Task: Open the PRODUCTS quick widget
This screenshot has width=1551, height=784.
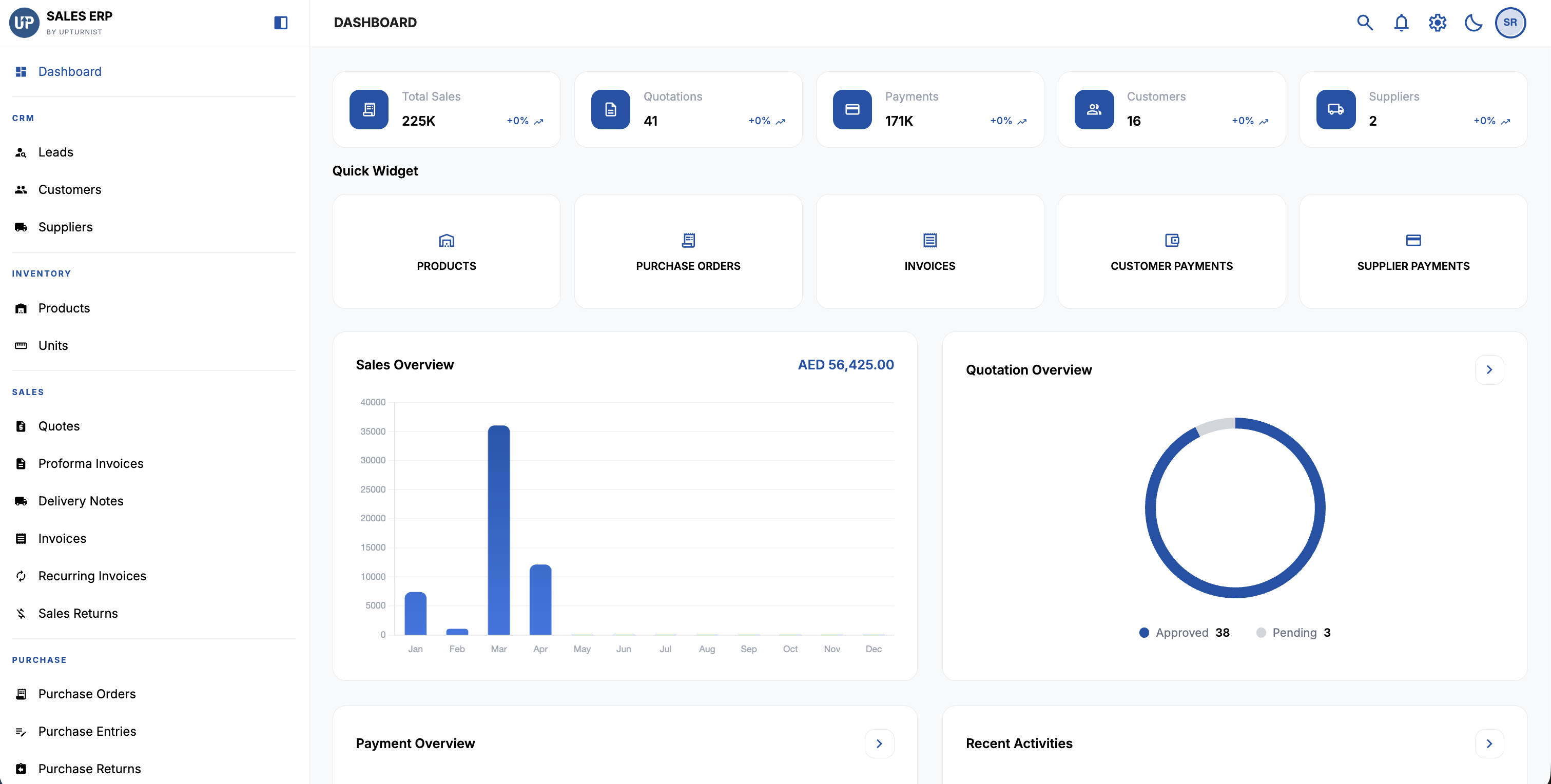Action: 447,252
